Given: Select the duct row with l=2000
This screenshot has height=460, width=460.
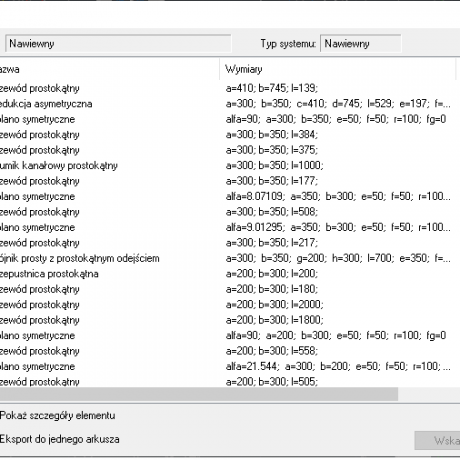Looking at the screenshot, I should point(228,304).
